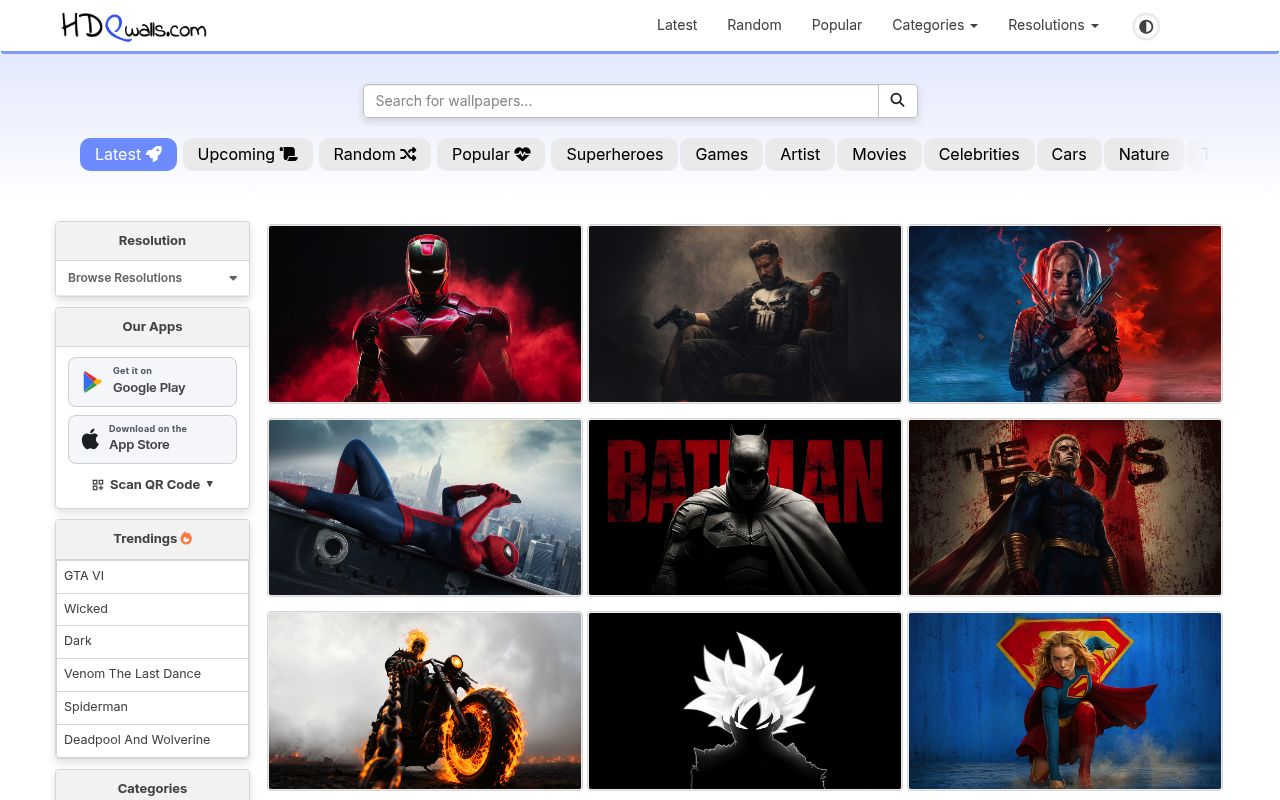
Task: Select the Upcoming filter pill
Action: pyautogui.click(x=248, y=154)
